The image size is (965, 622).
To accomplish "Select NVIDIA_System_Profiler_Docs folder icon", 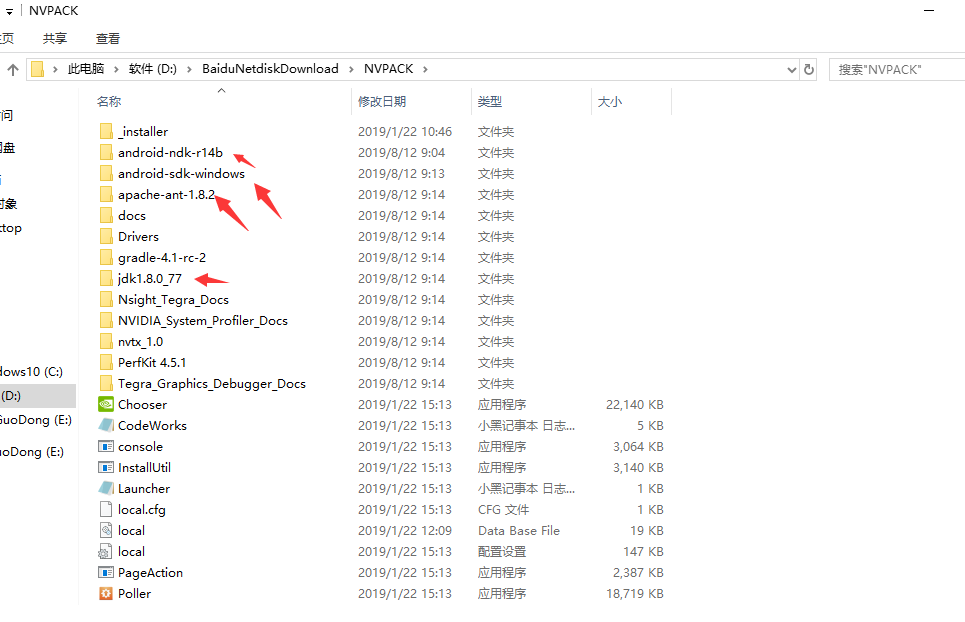I will pyautogui.click(x=106, y=320).
